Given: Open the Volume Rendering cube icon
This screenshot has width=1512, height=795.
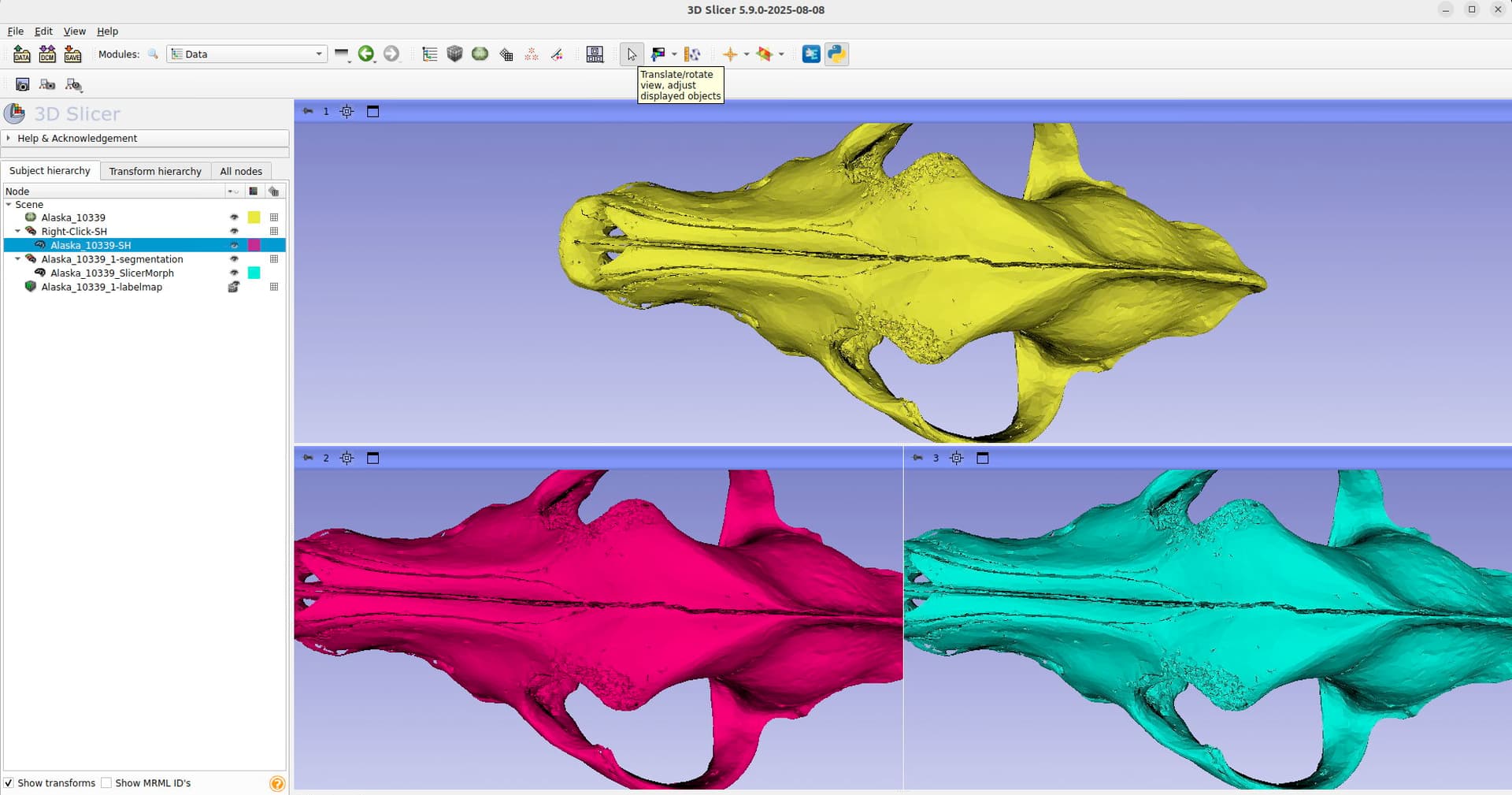Looking at the screenshot, I should tap(454, 54).
